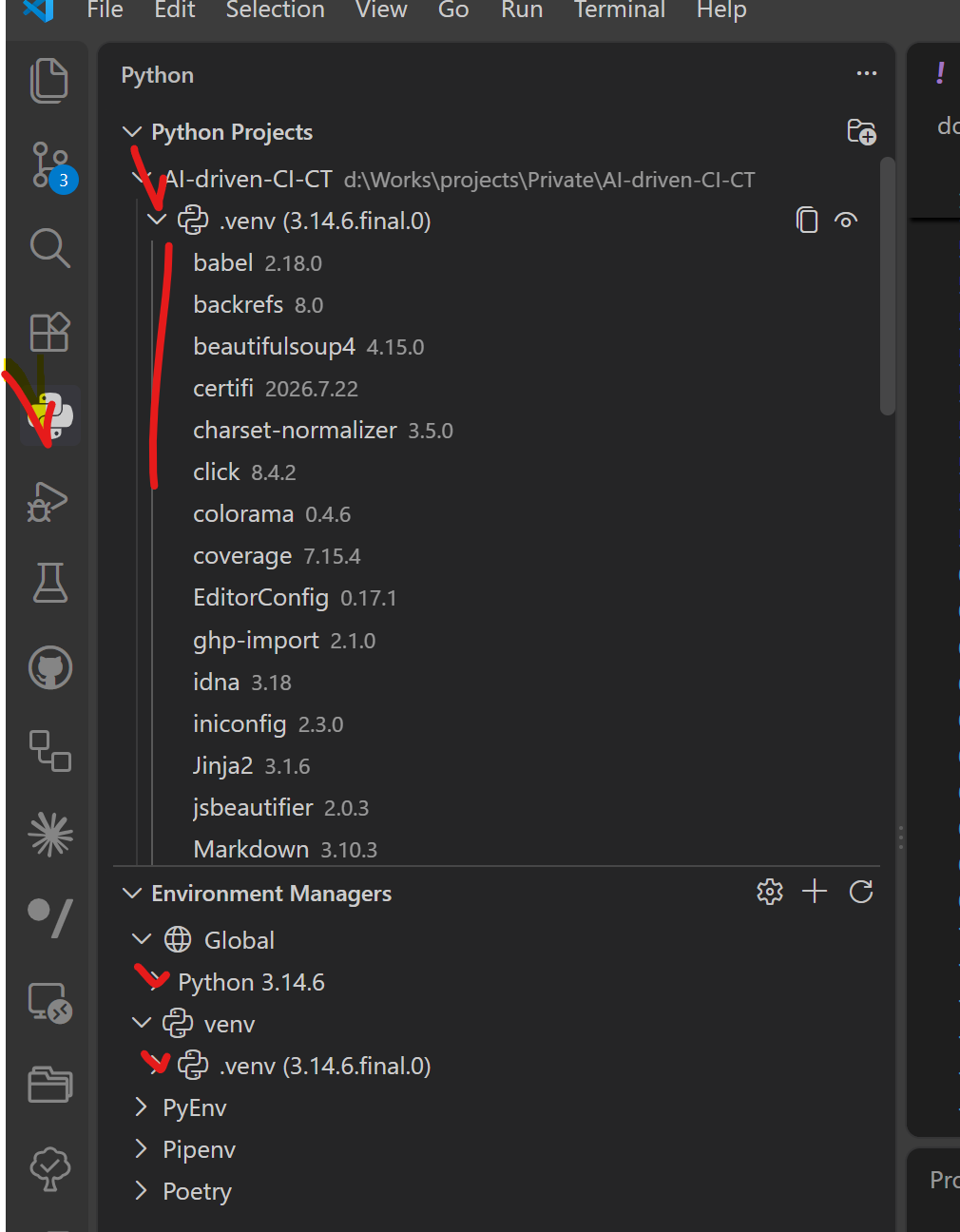
Task: Open the Extensions view
Action: tap(49, 332)
